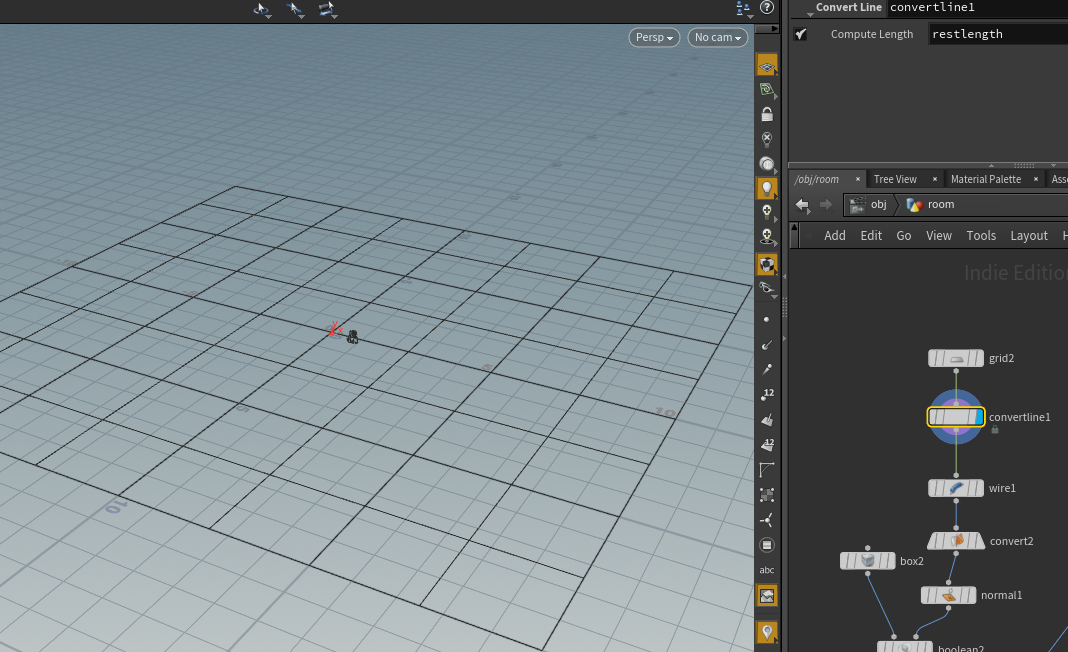Select the convert2 node
This screenshot has width=1068, height=652.
(956, 541)
